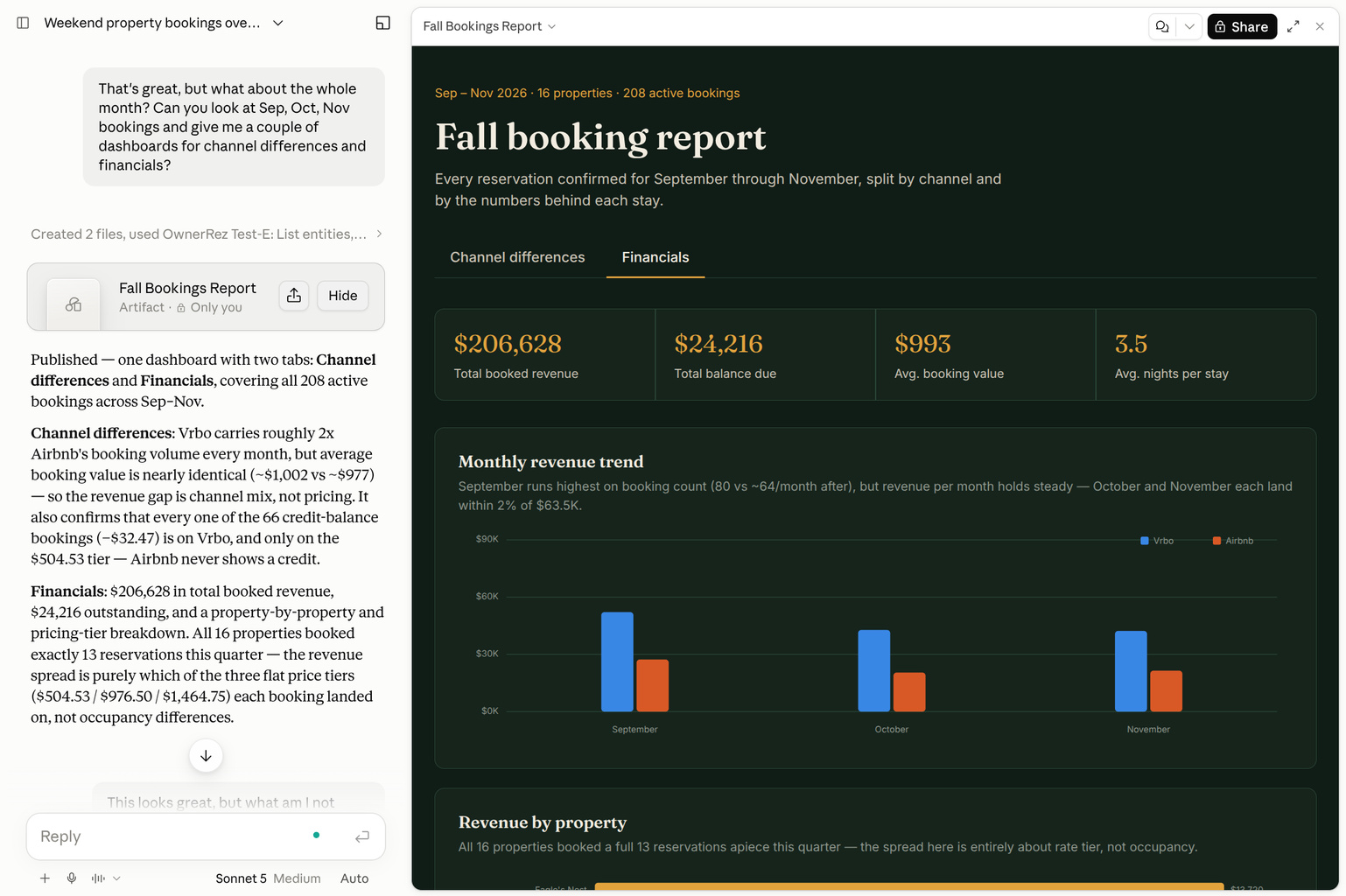The image size is (1346, 896).
Task: Hide the Fall Bookings Report artifact
Action: pos(342,296)
